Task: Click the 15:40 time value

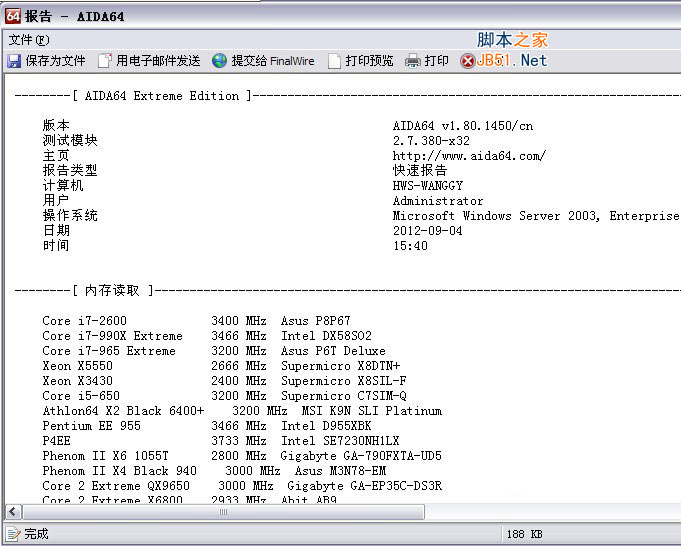Action: 410,246
